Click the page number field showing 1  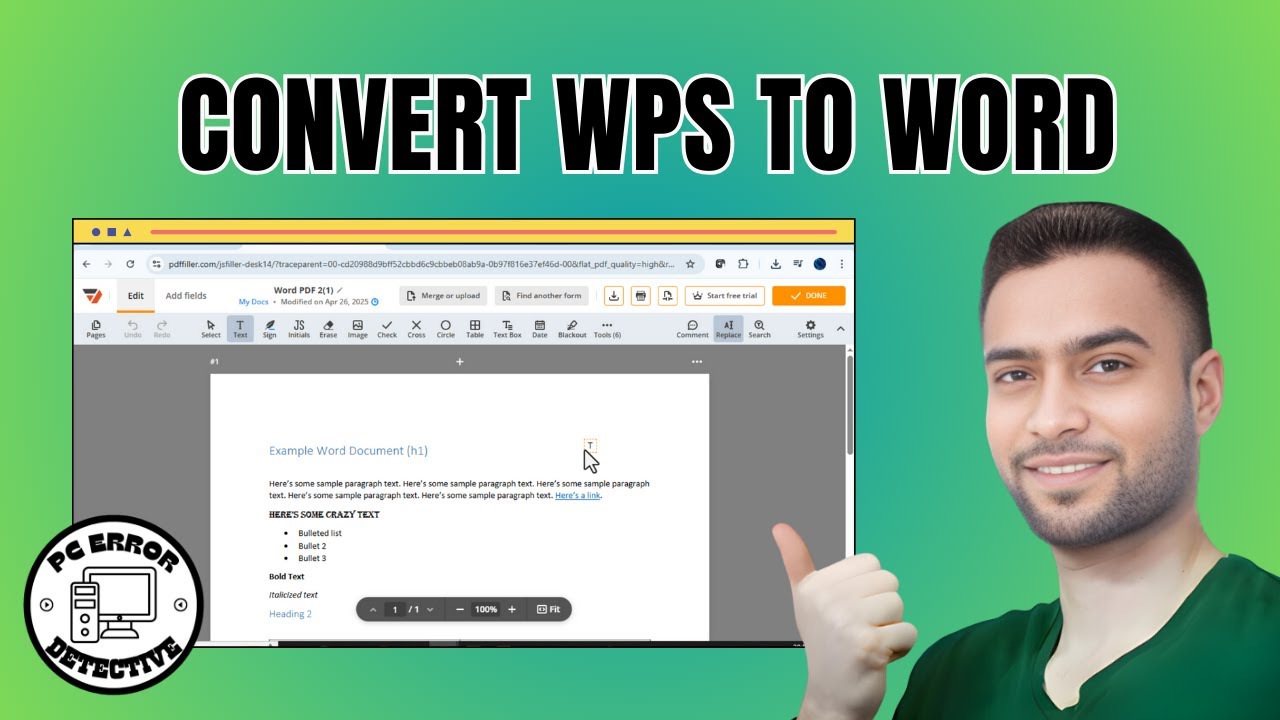pyautogui.click(x=395, y=609)
